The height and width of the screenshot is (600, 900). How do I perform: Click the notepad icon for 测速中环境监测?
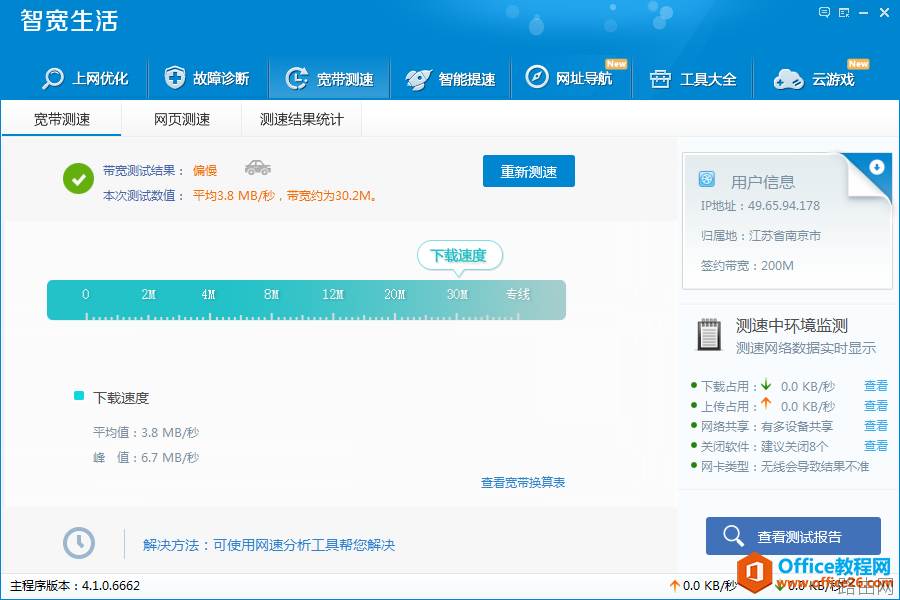point(709,334)
